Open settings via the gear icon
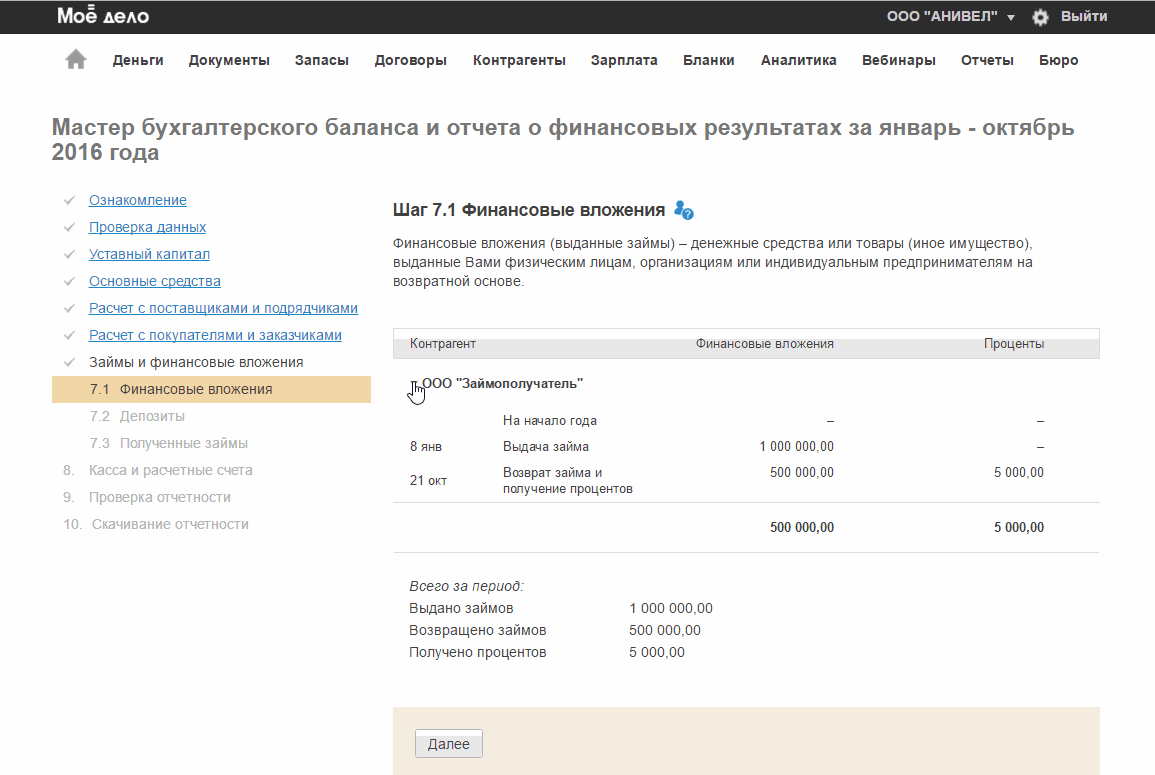Image resolution: width=1155 pixels, height=775 pixels. (x=1040, y=17)
